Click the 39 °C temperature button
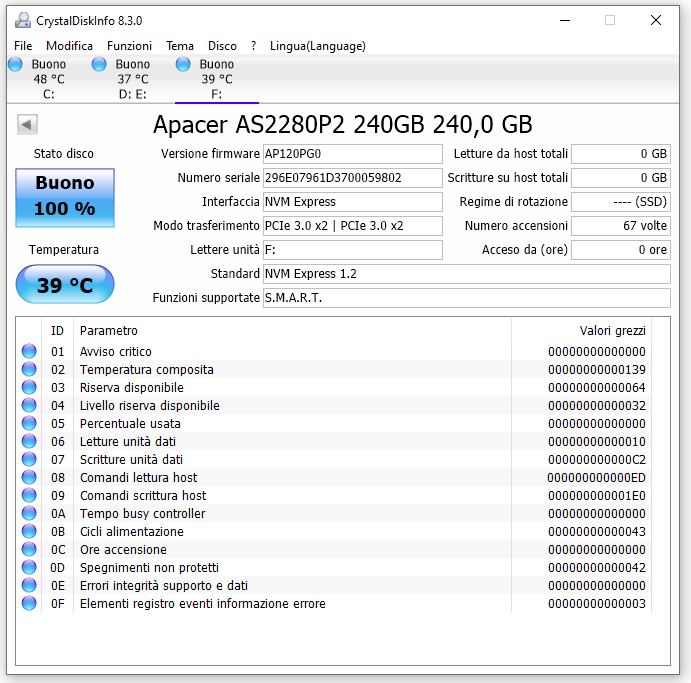Image resolution: width=691 pixels, height=683 pixels. (x=65, y=284)
